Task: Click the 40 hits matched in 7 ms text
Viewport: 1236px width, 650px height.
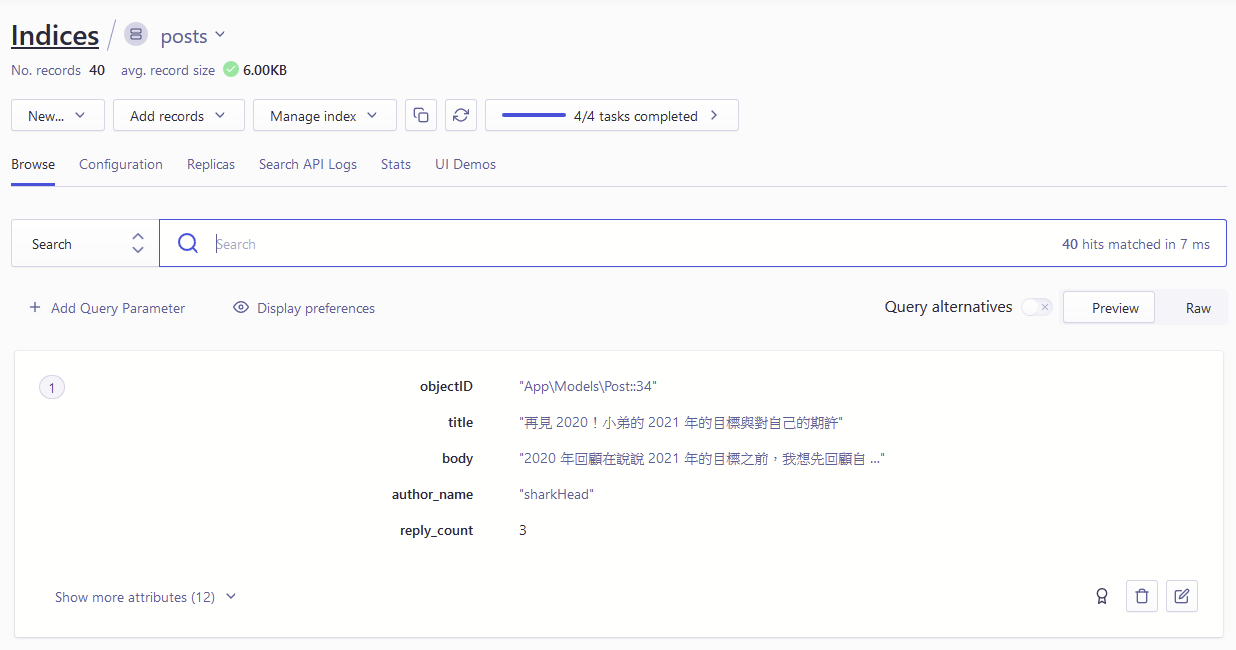Action: [x=1136, y=244]
